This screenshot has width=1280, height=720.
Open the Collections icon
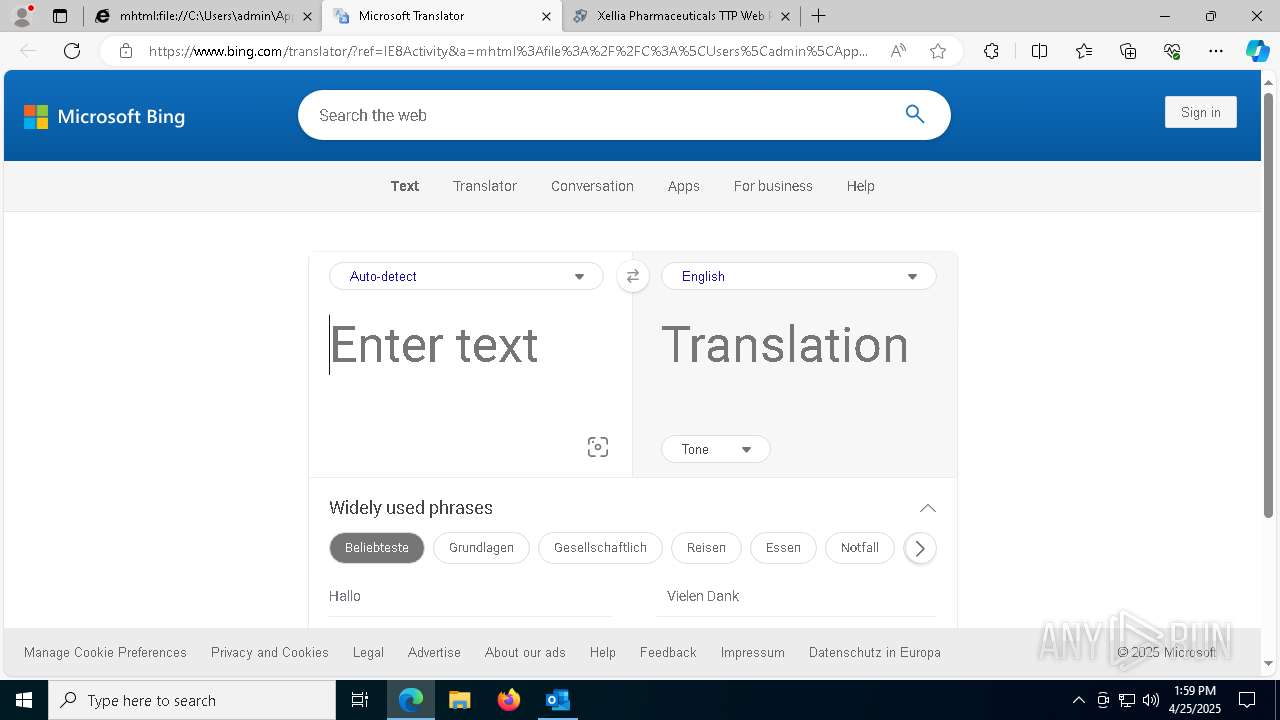point(1128,51)
